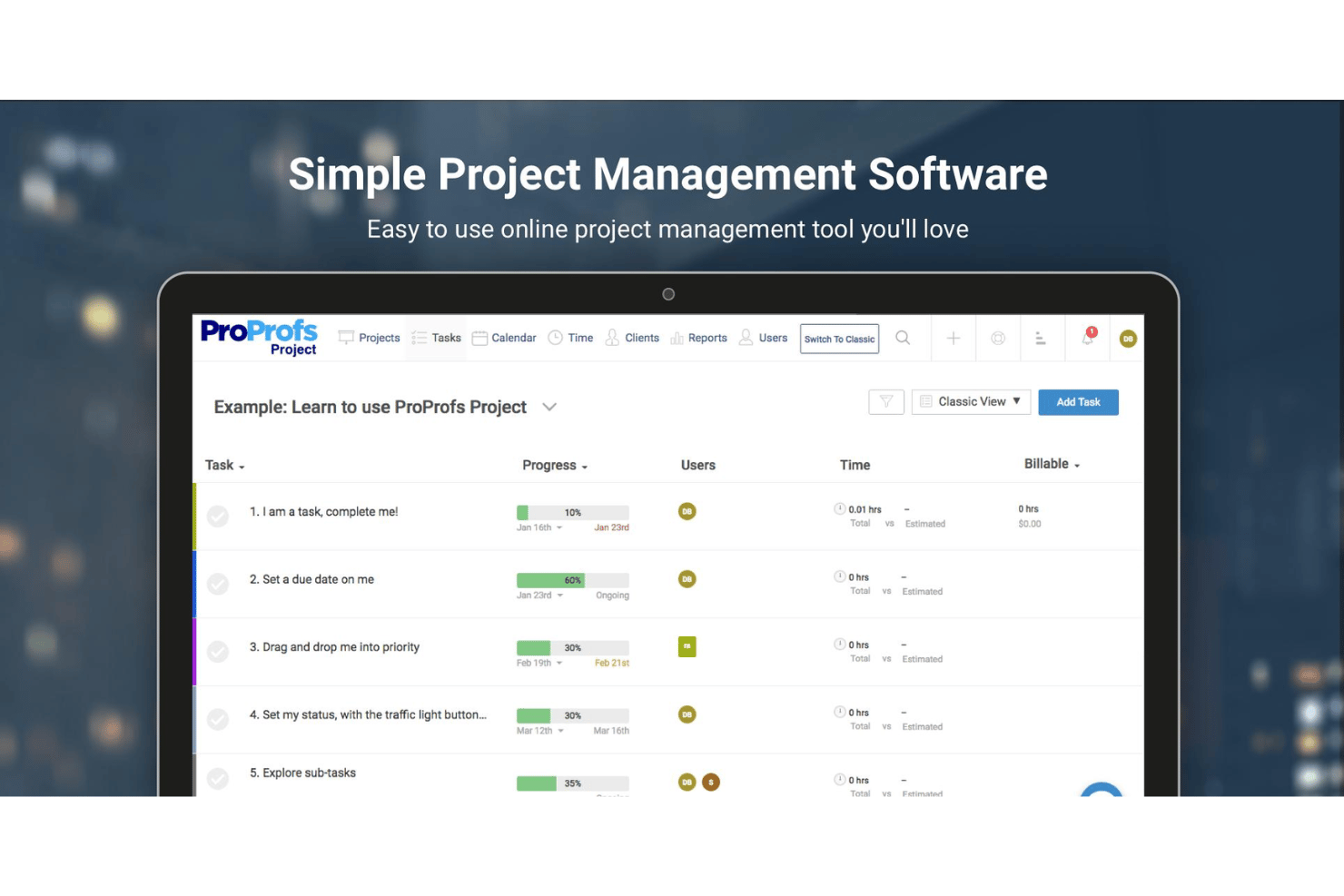The width and height of the screenshot is (1344, 896).
Task: Open notifications bell with red badge
Action: [1088, 337]
